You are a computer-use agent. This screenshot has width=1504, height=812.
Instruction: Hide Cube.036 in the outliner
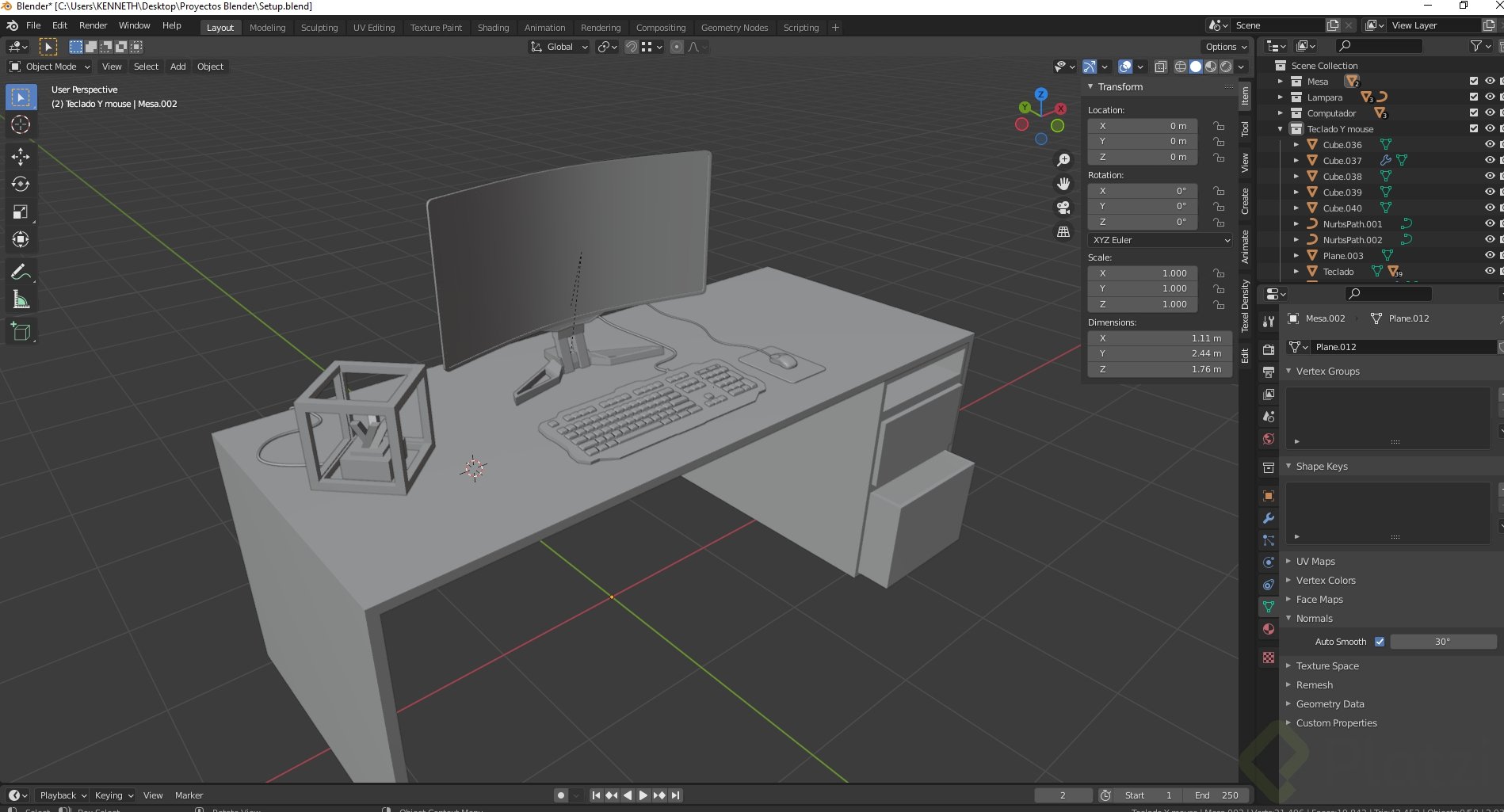point(1490,144)
